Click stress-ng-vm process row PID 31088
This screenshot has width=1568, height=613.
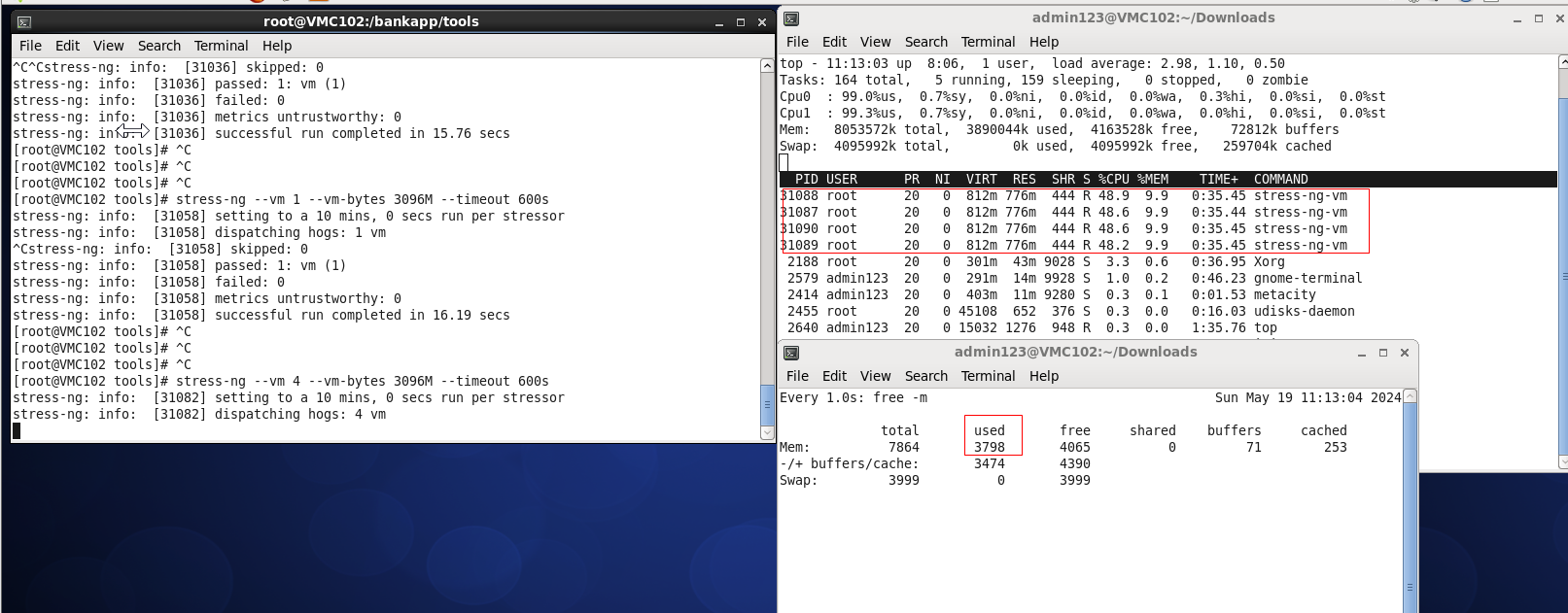click(1063, 195)
